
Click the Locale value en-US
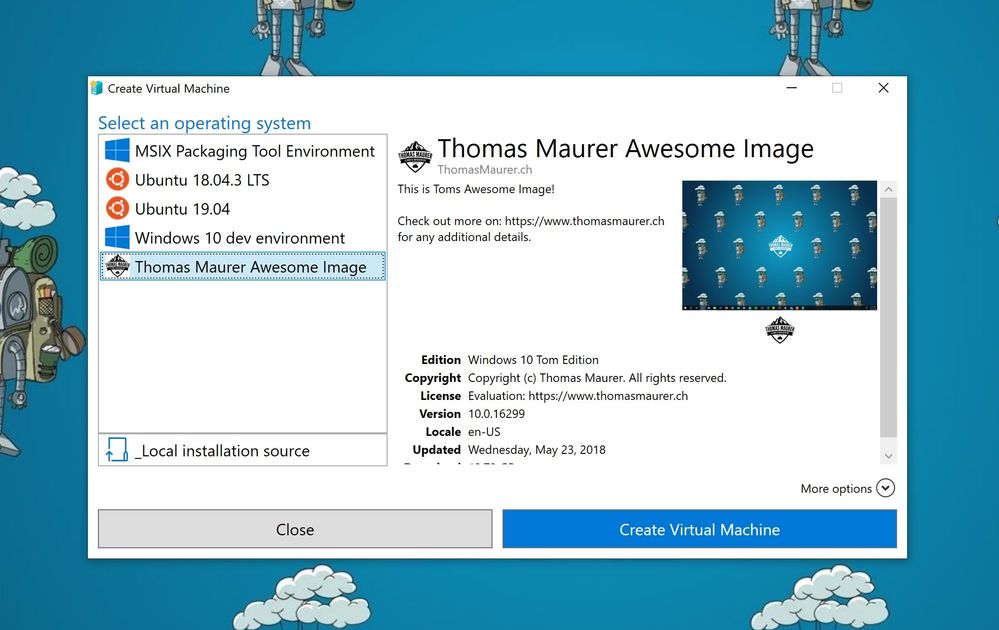pos(484,431)
